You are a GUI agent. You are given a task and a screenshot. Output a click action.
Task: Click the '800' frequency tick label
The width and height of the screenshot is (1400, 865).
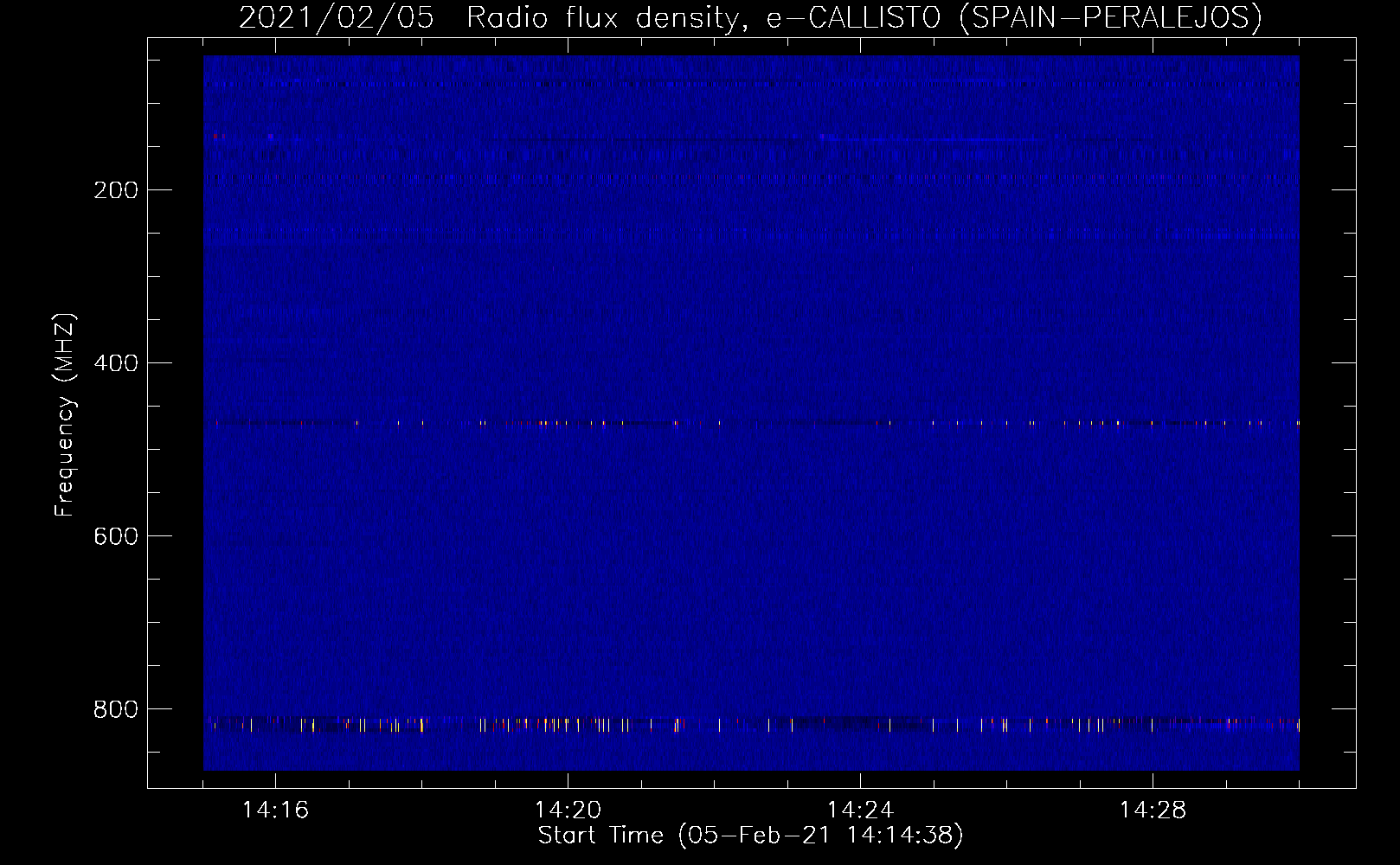116,709
